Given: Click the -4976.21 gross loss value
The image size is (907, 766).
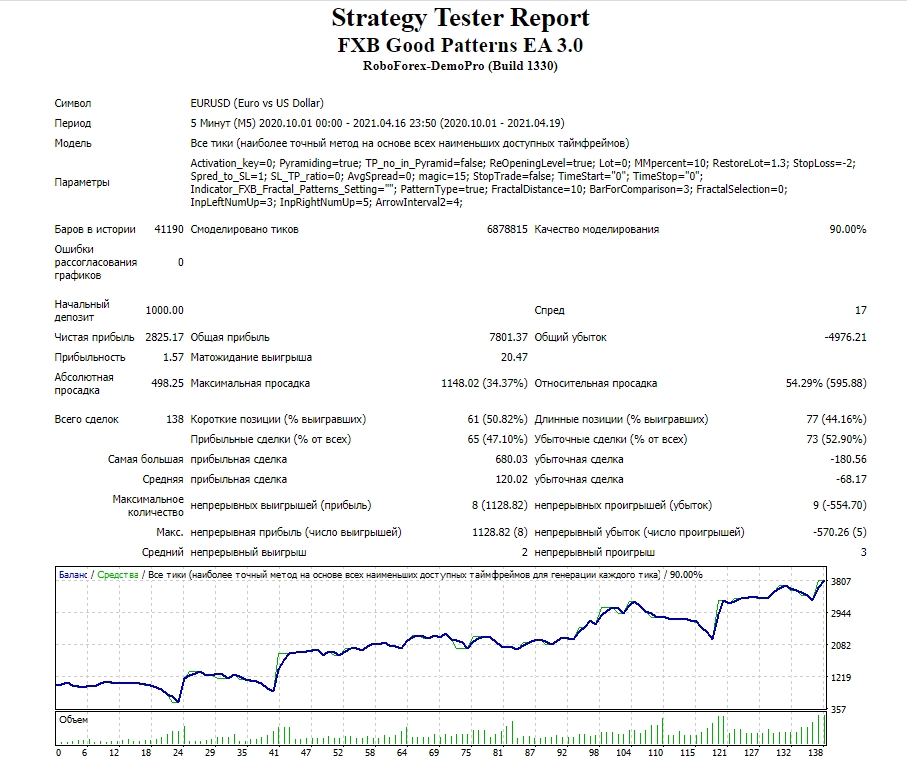Looking at the screenshot, I should (845, 337).
